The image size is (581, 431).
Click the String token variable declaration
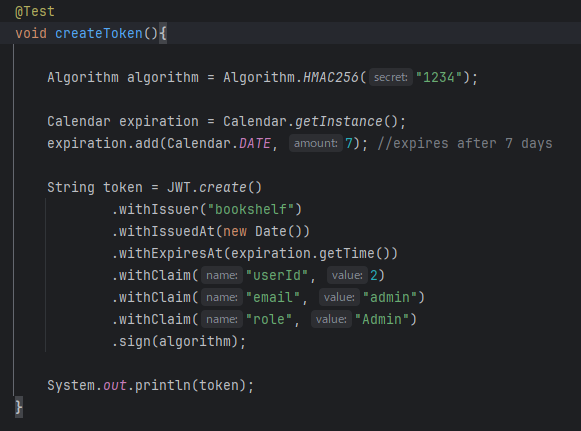[95, 188]
